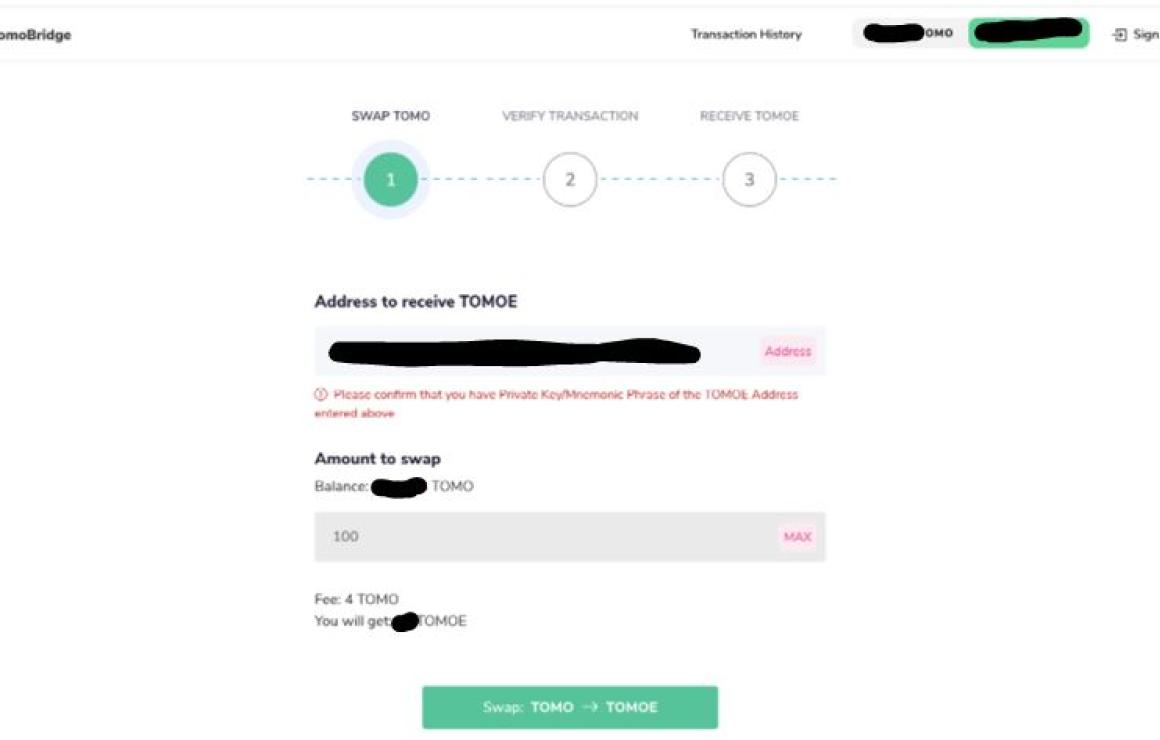
Task: Click the TomoBridge logo text
Action: [x=35, y=35]
